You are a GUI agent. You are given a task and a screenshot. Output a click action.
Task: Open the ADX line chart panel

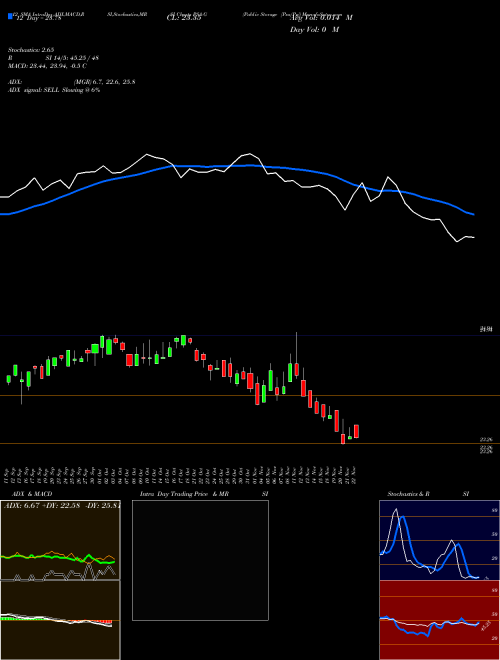coord(60,540)
